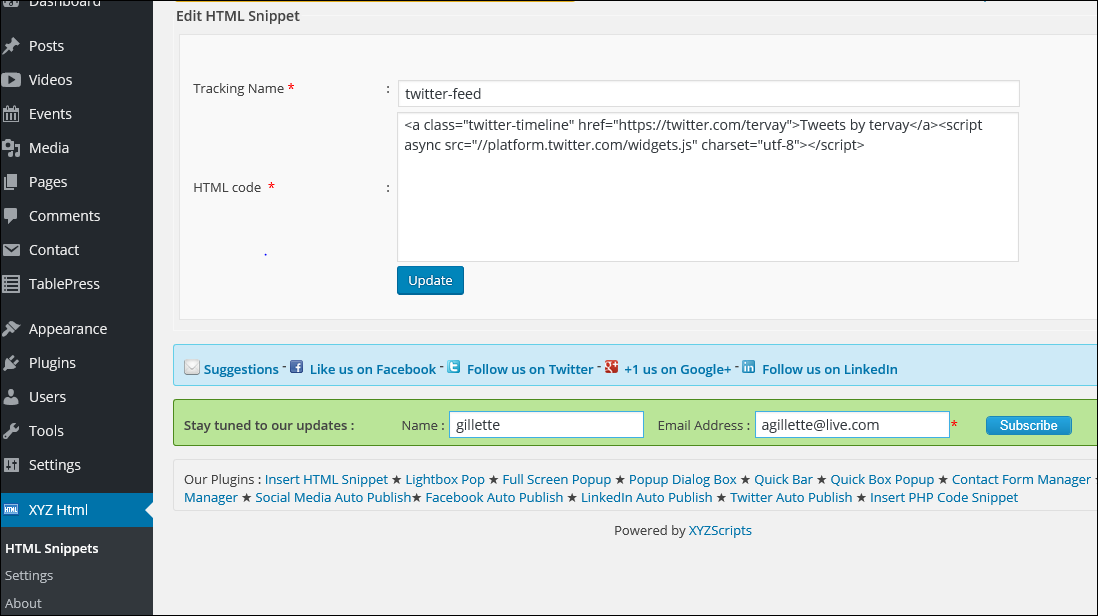This screenshot has width=1098, height=616.
Task: Click into the Tracking Name field
Action: point(707,94)
